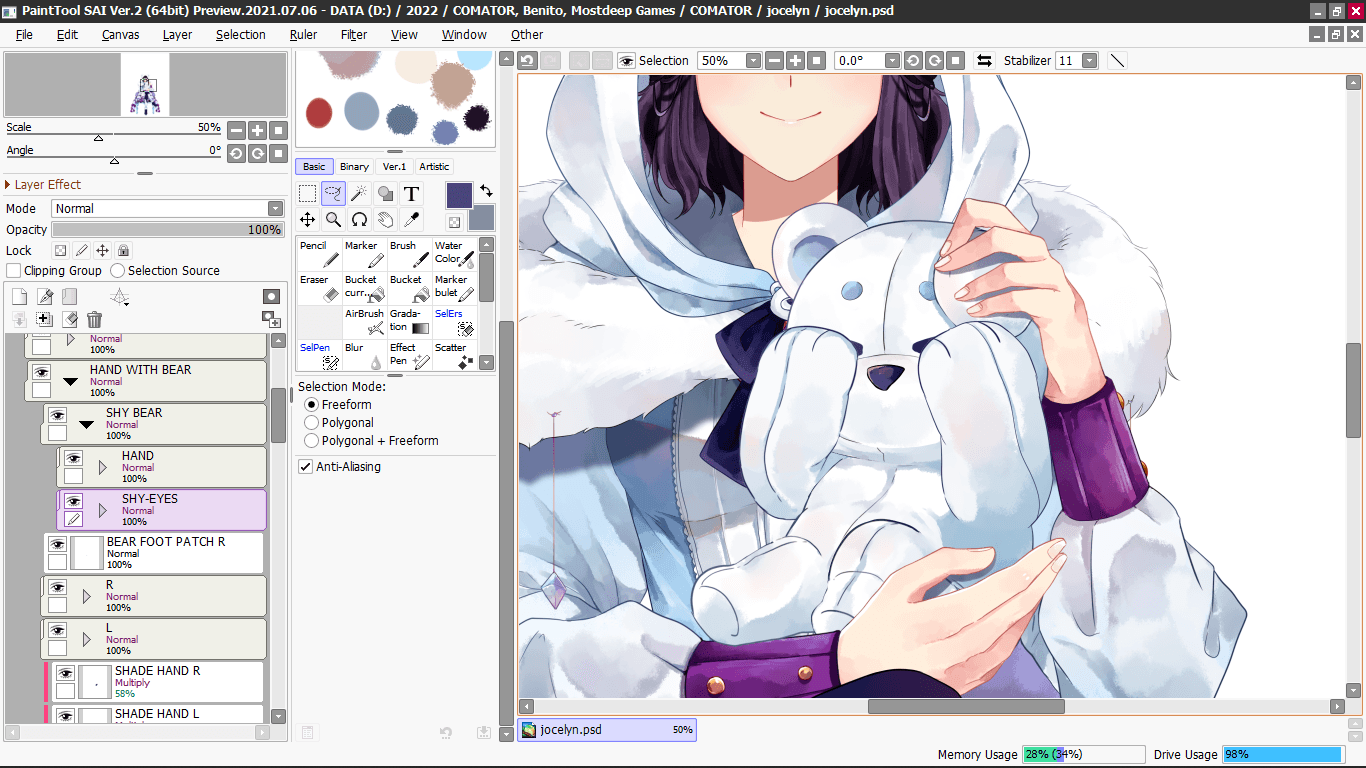
Task: Select the Shape tool
Action: point(385,194)
